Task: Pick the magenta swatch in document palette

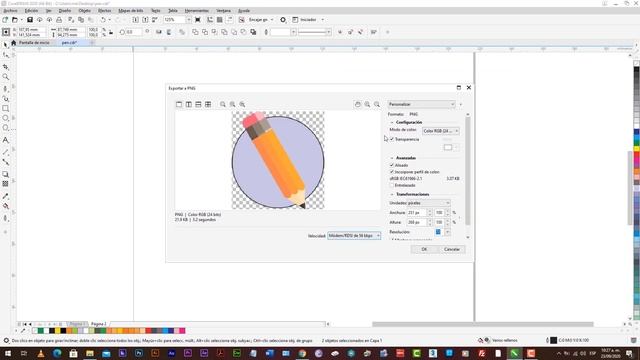Action: (182, 331)
